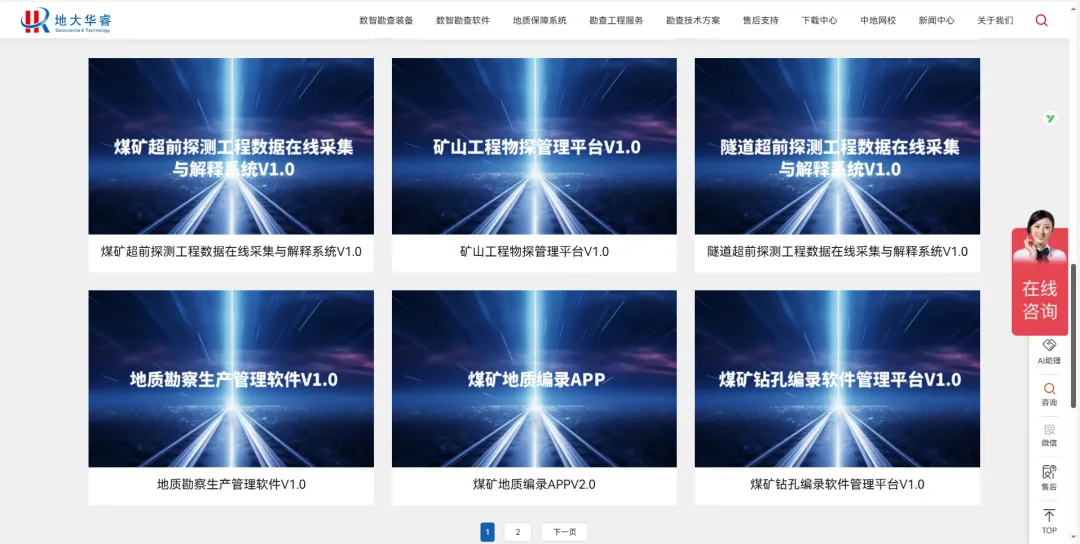This screenshot has width=1080, height=544.
Task: Open 数智勘查软件 menu
Action: [463, 21]
